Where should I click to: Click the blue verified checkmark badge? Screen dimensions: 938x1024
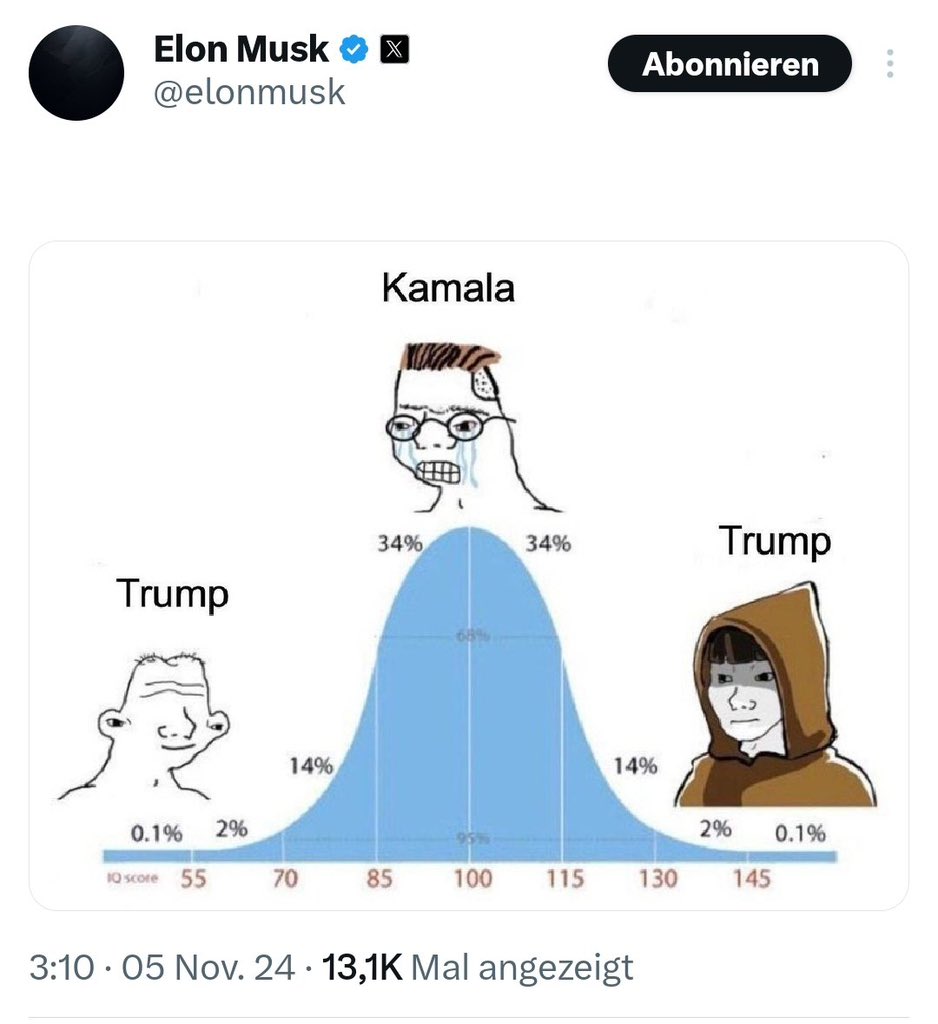pos(354,50)
